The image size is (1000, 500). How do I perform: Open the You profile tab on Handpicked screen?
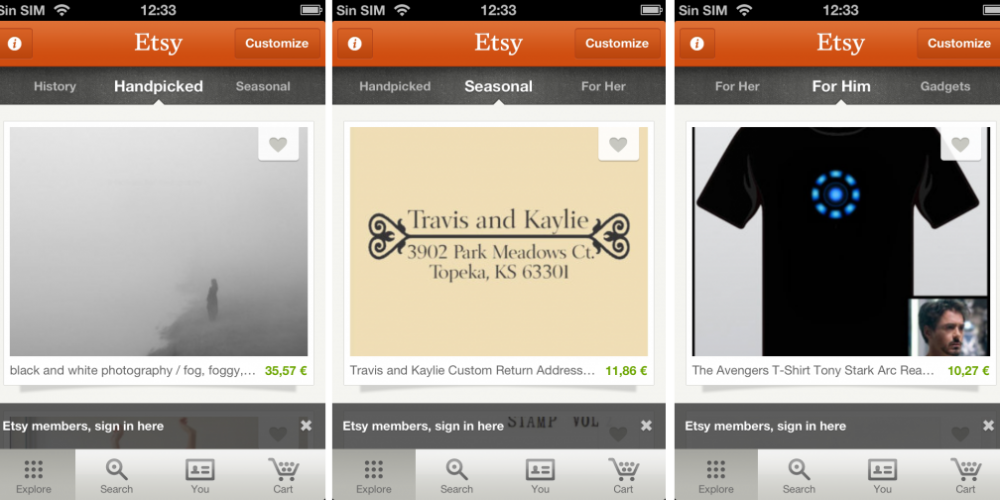200,476
